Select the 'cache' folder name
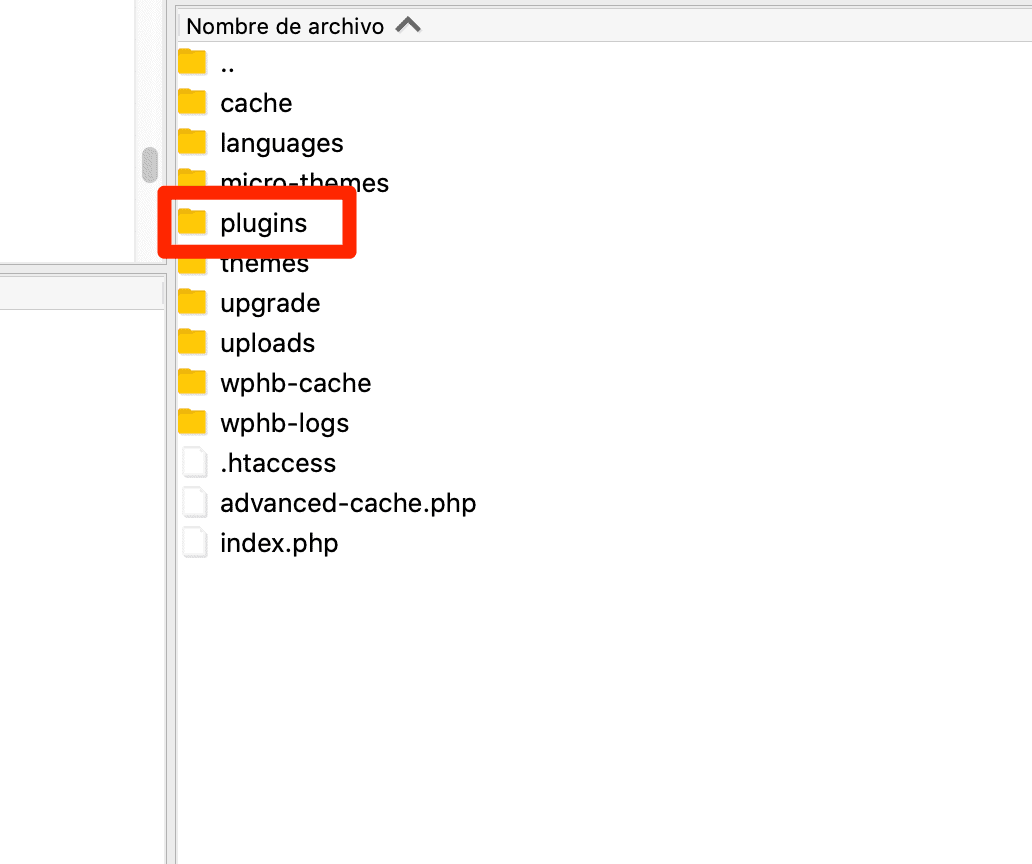The height and width of the screenshot is (864, 1032). pyautogui.click(x=256, y=103)
